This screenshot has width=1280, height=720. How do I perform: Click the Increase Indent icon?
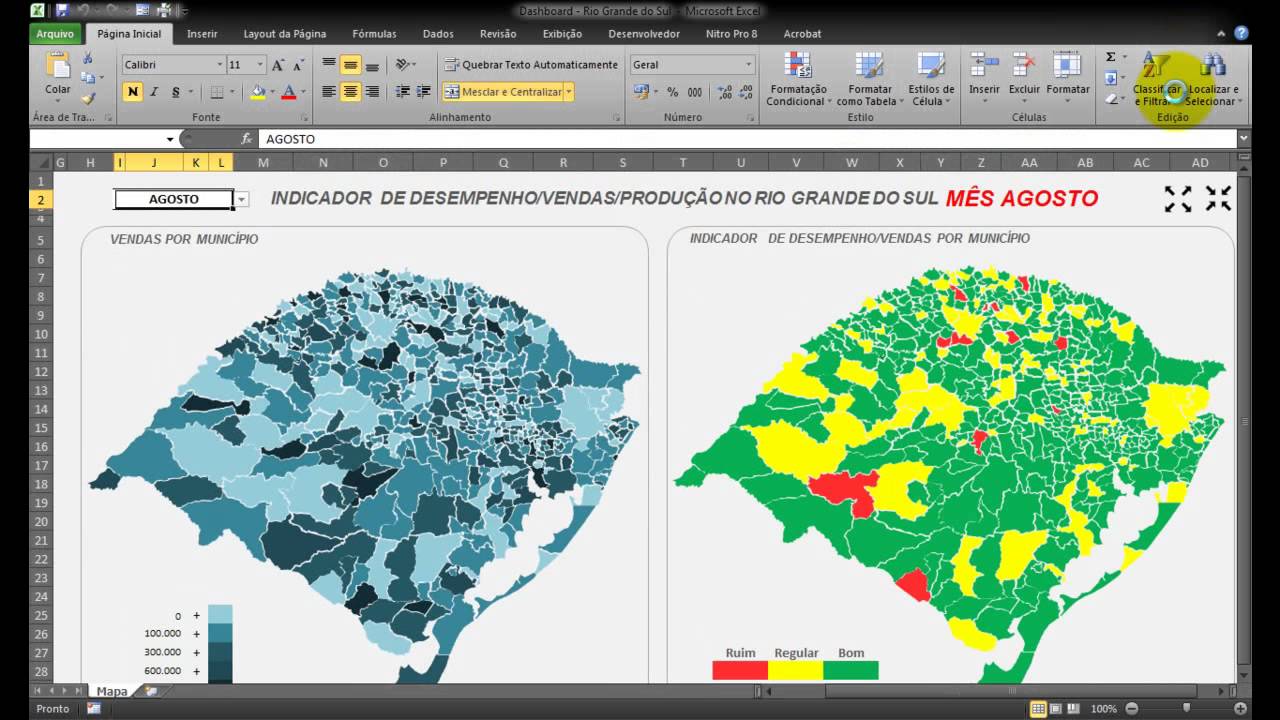(x=424, y=92)
